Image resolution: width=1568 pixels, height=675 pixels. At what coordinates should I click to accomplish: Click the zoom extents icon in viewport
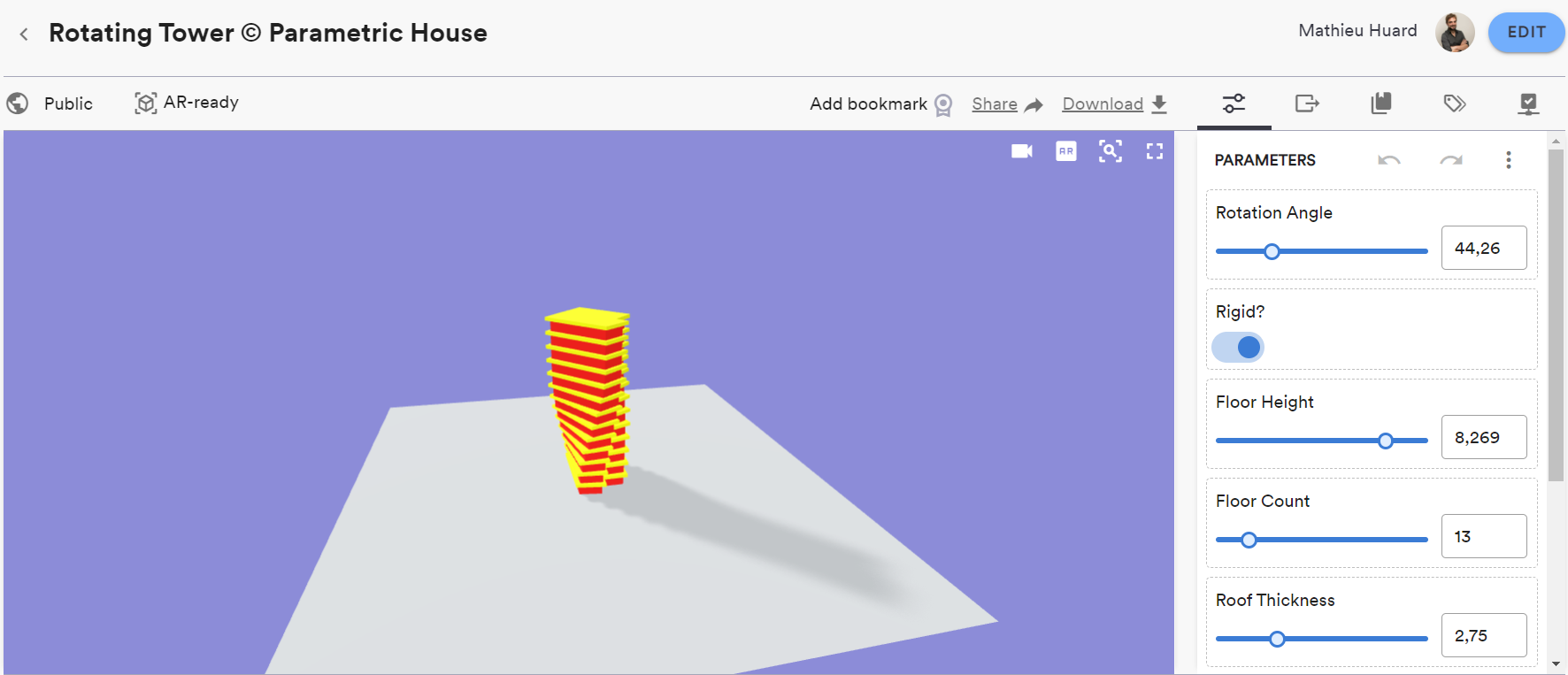pos(1110,151)
